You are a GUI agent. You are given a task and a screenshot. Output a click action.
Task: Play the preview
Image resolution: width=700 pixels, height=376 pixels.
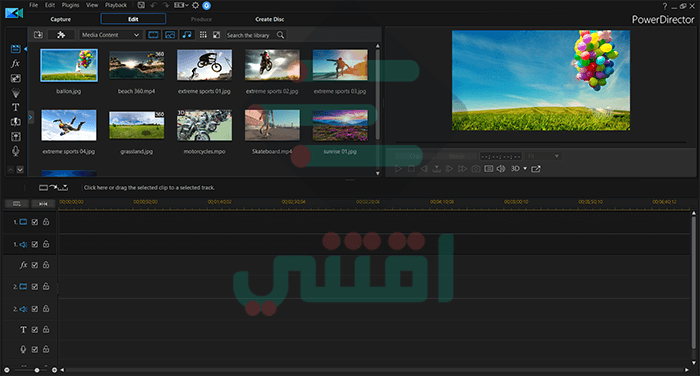point(398,169)
